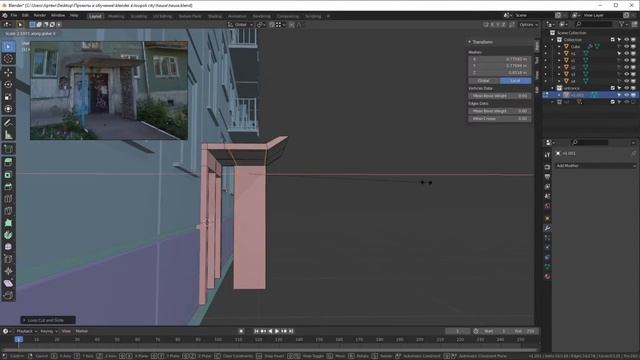Play the timeline animation
This screenshot has width=640, height=360.
(277, 331)
